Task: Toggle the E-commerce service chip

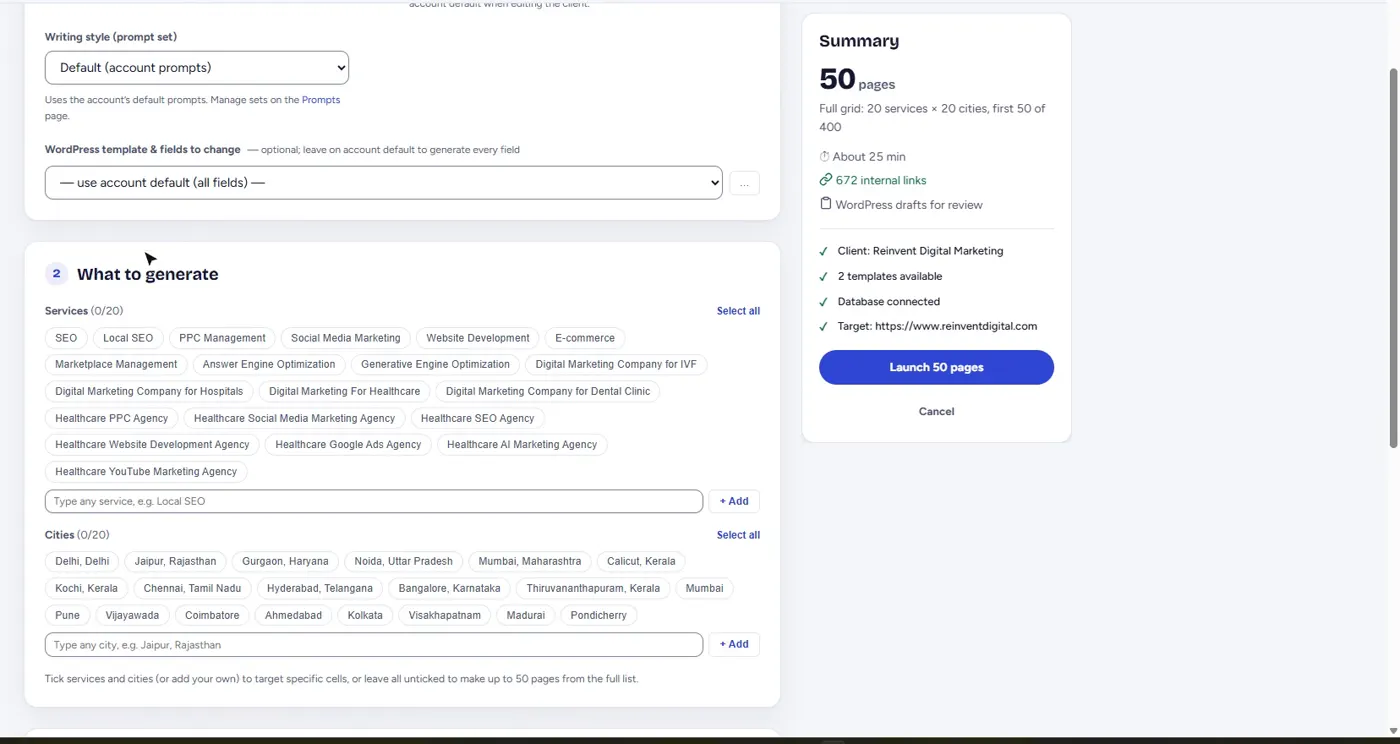Action: pyautogui.click(x=585, y=338)
